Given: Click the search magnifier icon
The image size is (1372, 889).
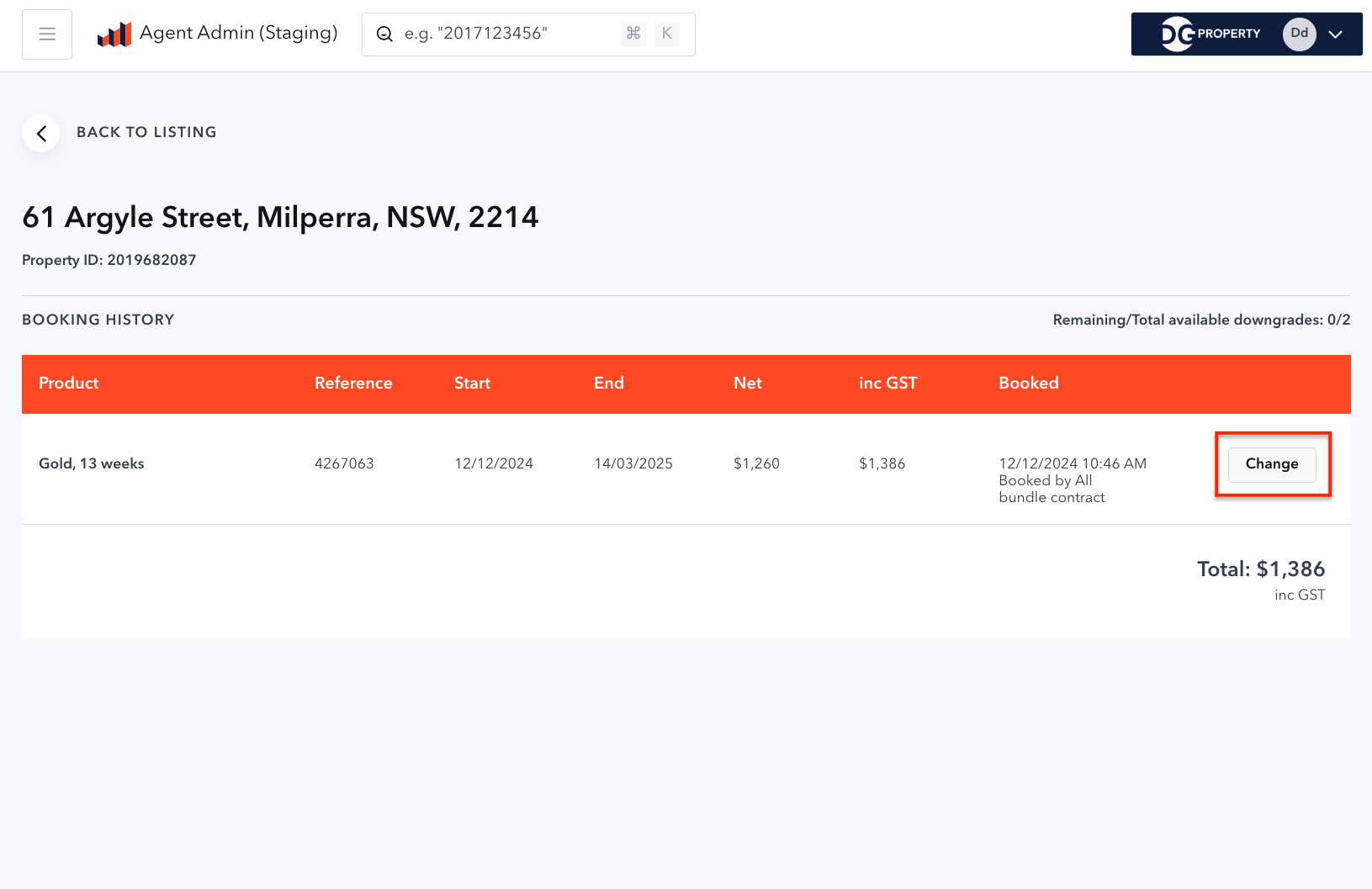Looking at the screenshot, I should click(384, 34).
